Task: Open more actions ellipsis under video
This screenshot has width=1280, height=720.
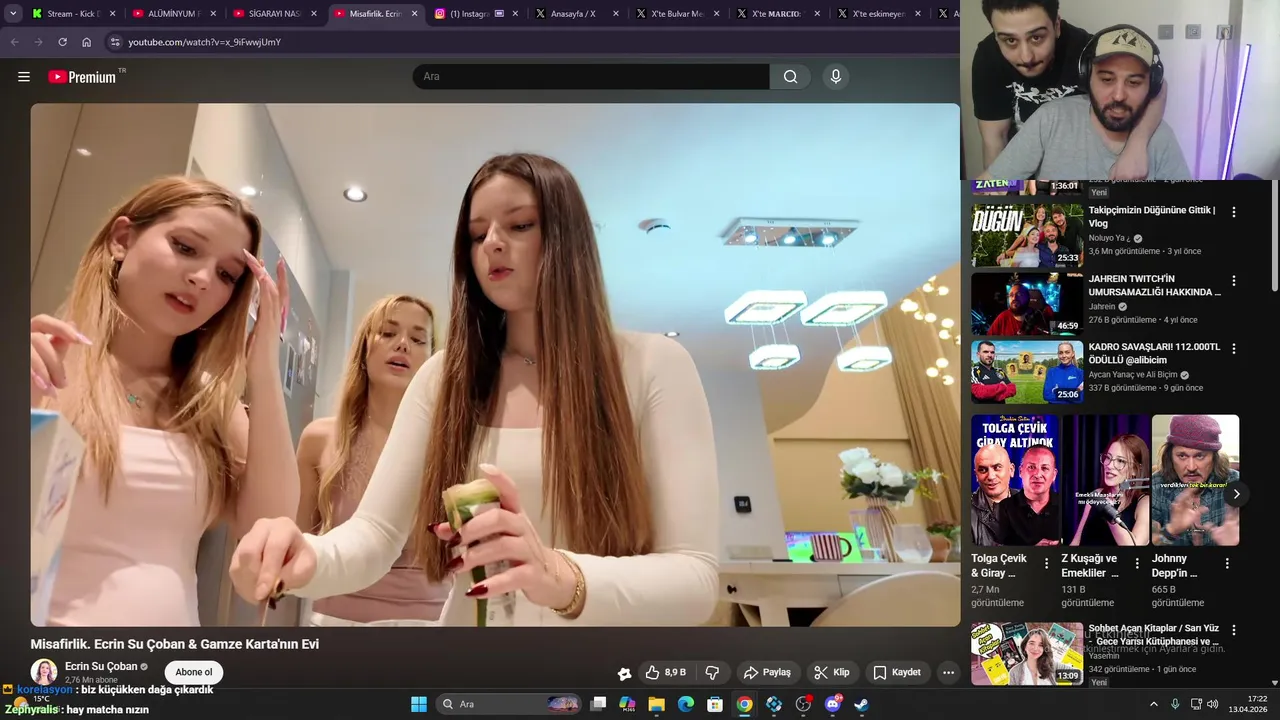Action: [x=948, y=672]
